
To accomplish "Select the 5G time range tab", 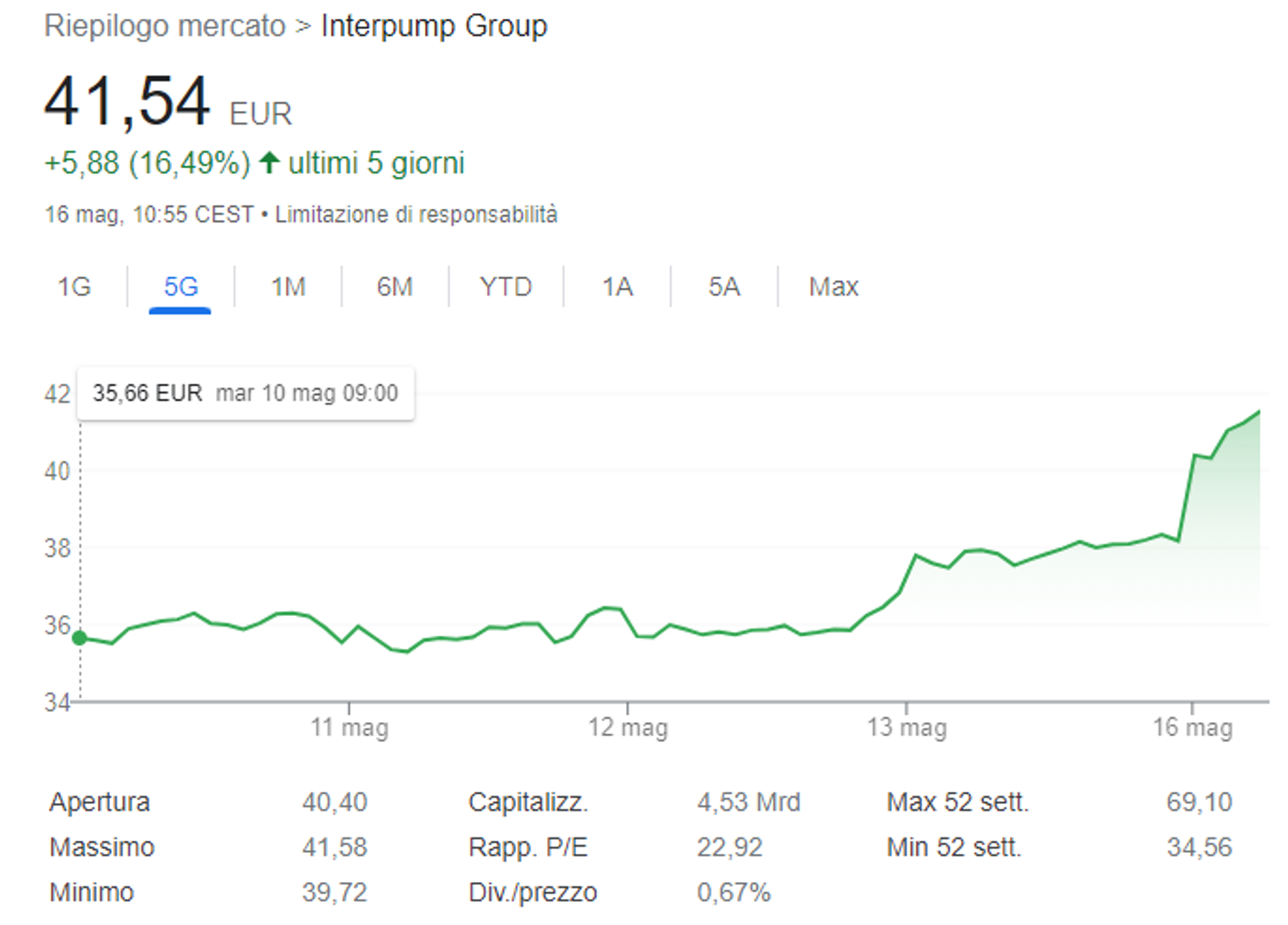I will point(180,287).
